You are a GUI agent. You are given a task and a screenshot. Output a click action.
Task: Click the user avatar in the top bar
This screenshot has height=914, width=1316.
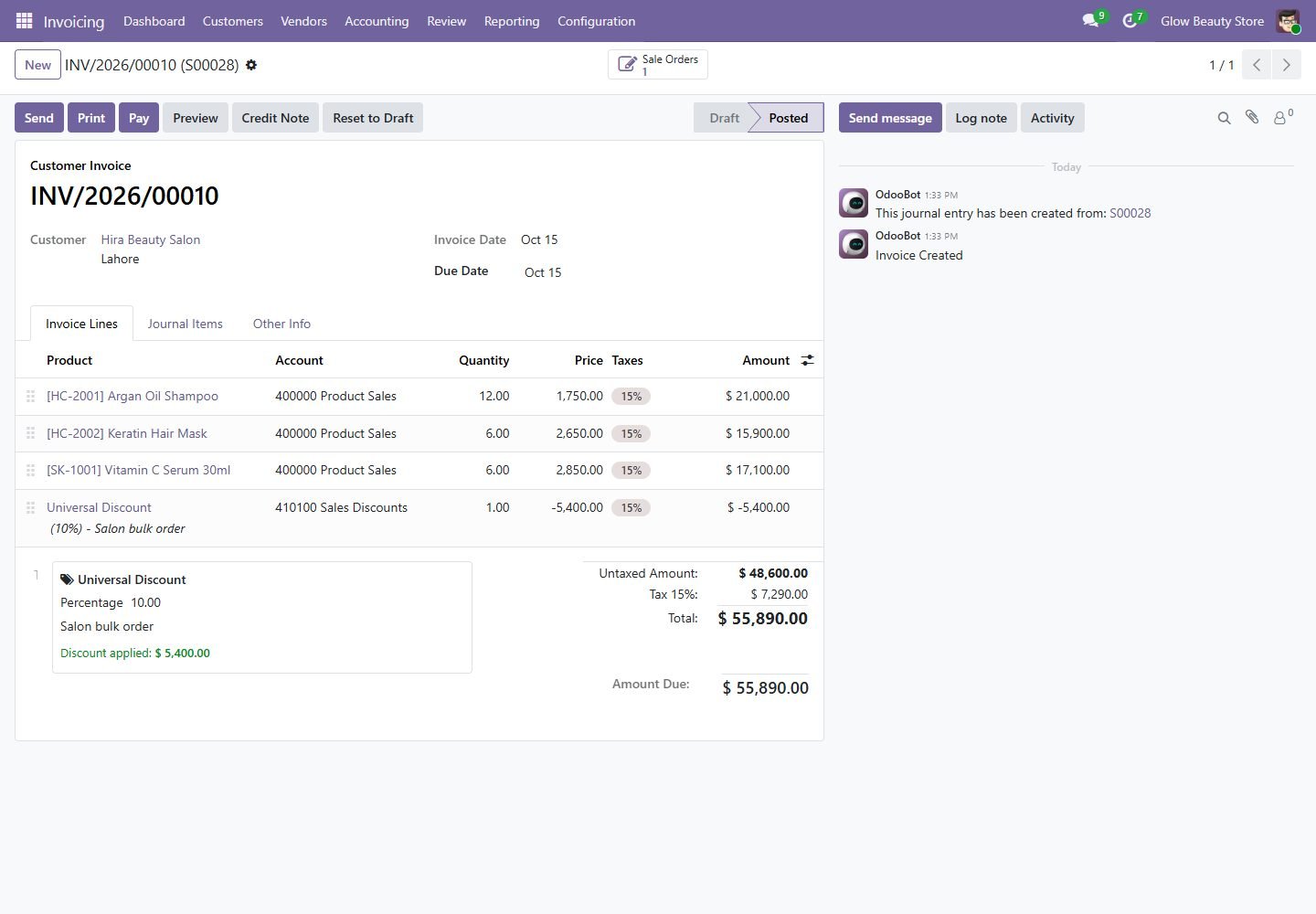(1288, 21)
